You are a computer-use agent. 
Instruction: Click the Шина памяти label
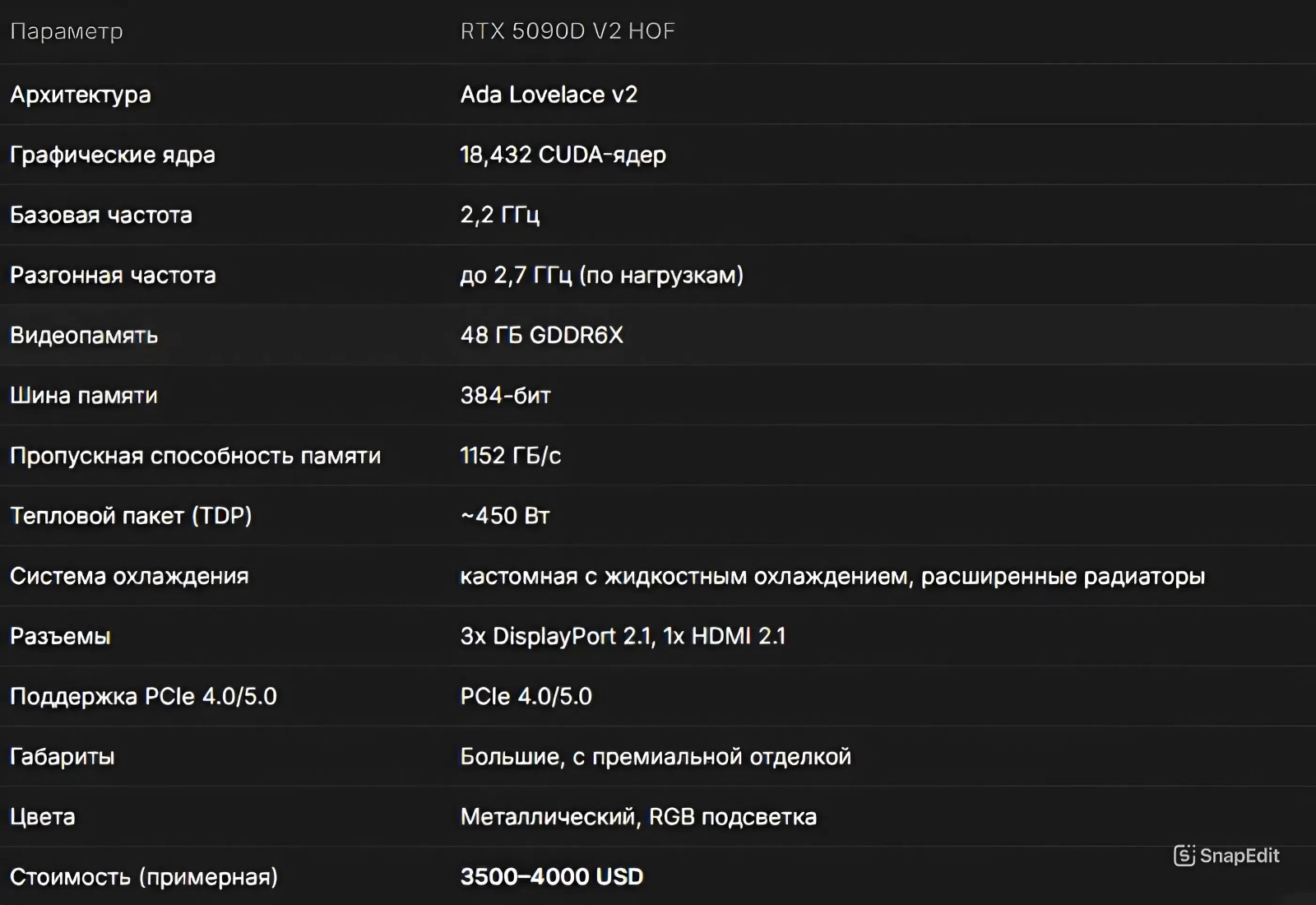84,395
